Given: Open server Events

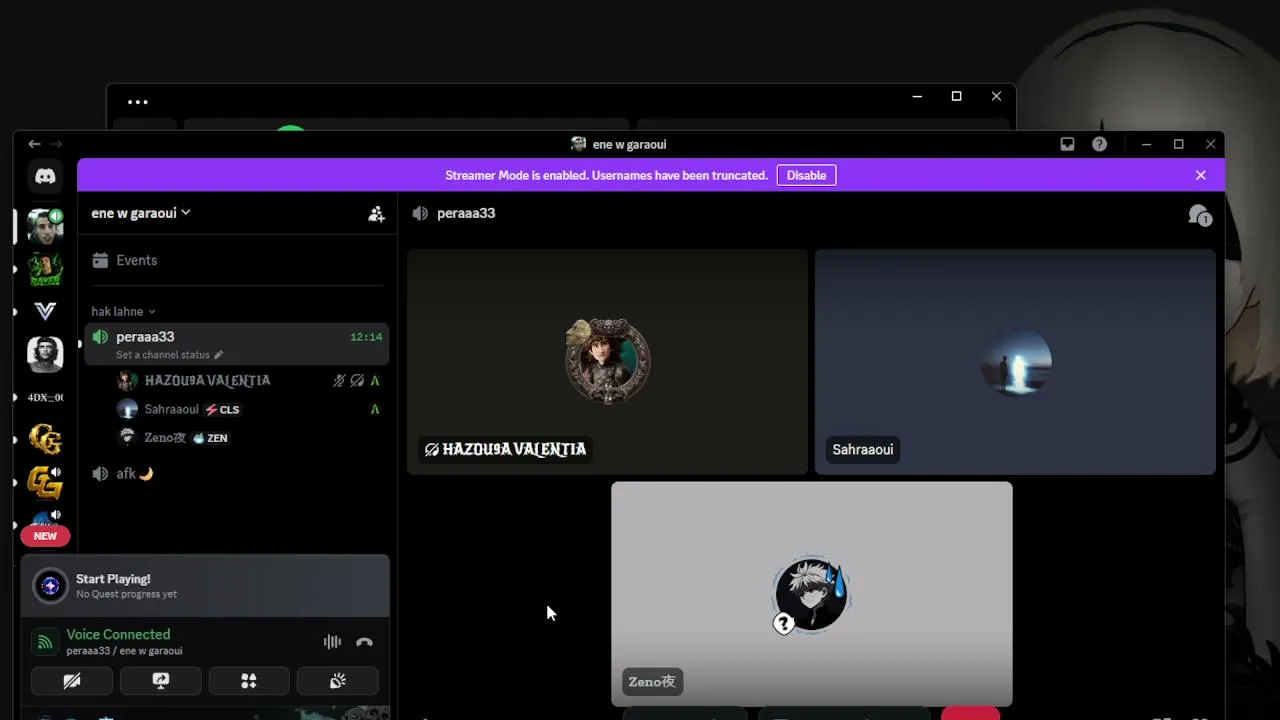Looking at the screenshot, I should tap(236, 260).
